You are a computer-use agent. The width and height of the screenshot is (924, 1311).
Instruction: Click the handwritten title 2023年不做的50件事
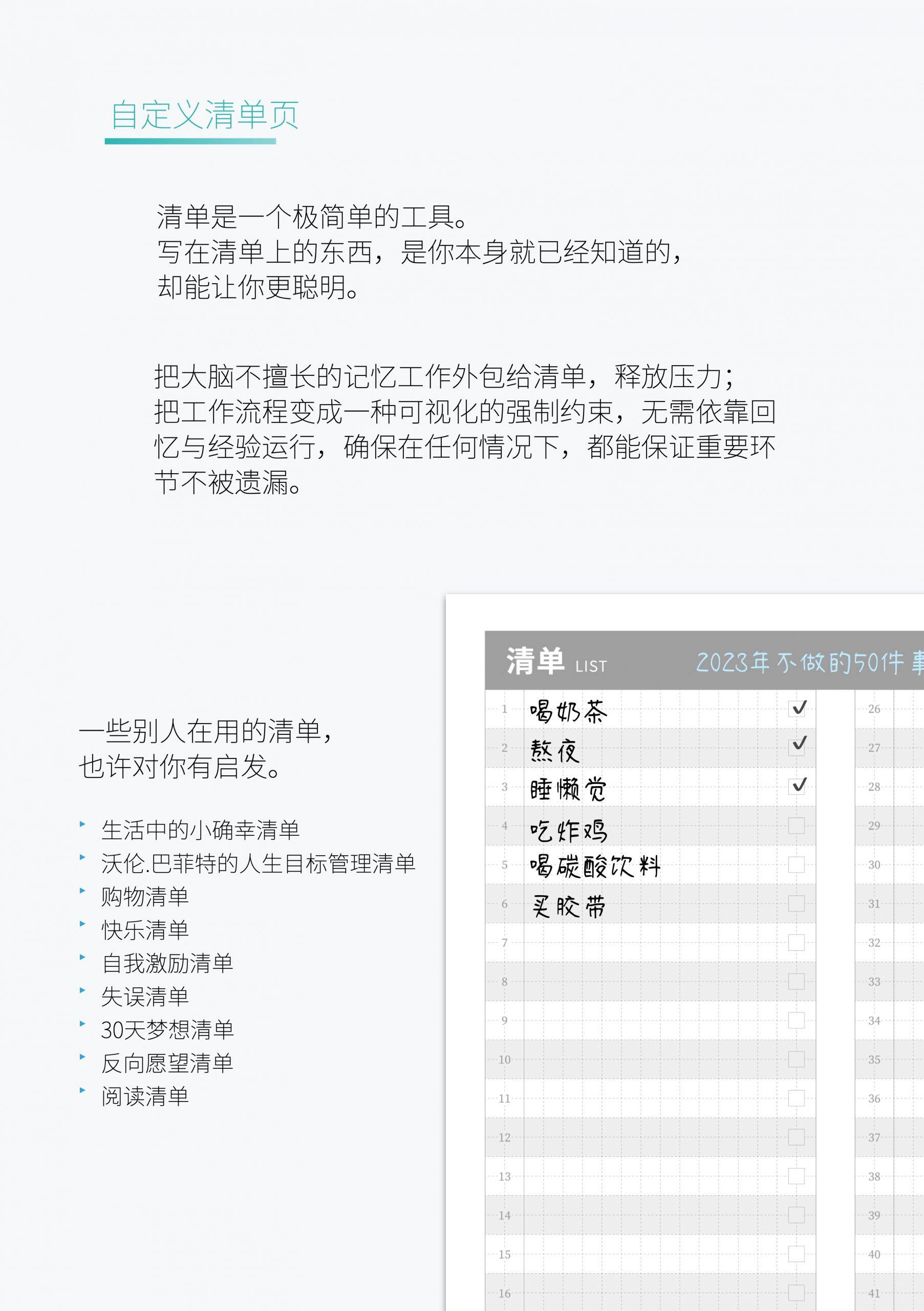(x=808, y=663)
